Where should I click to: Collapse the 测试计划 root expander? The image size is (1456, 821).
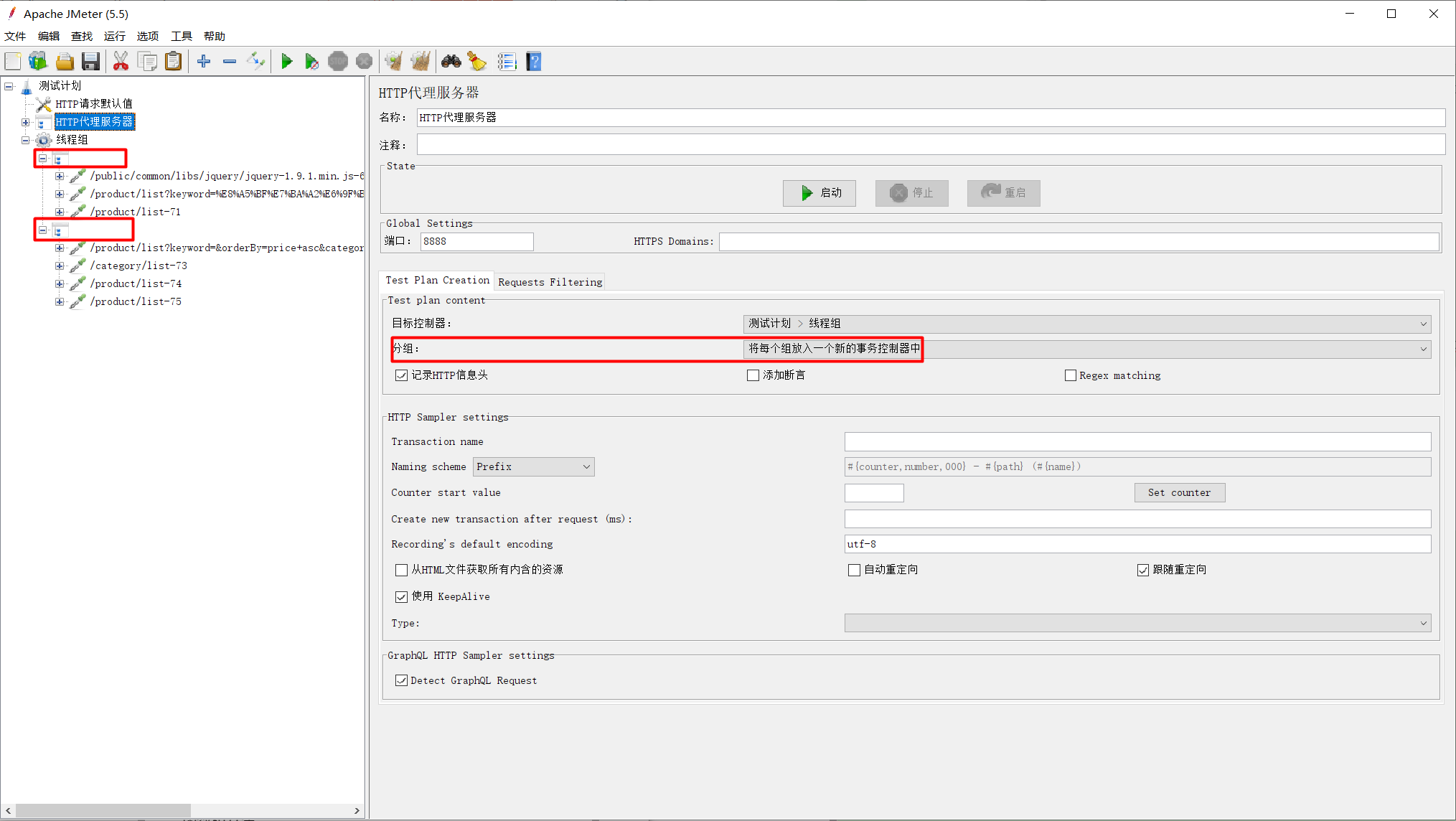pos(9,86)
